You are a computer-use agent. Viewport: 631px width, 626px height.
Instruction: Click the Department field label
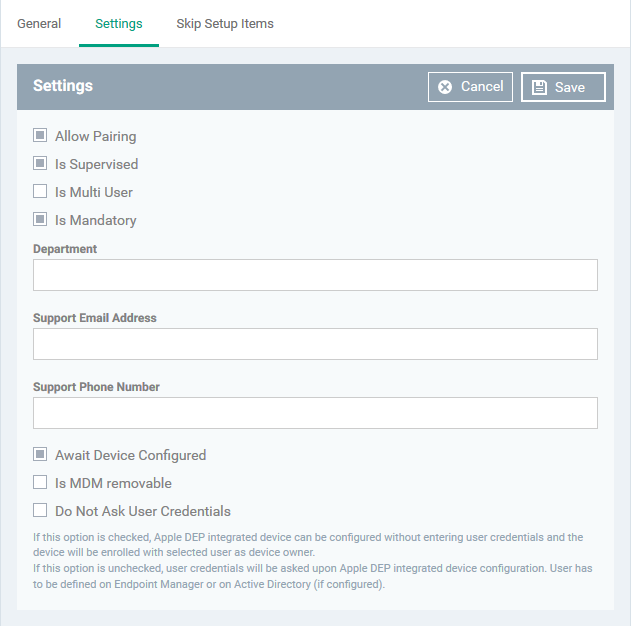65,249
